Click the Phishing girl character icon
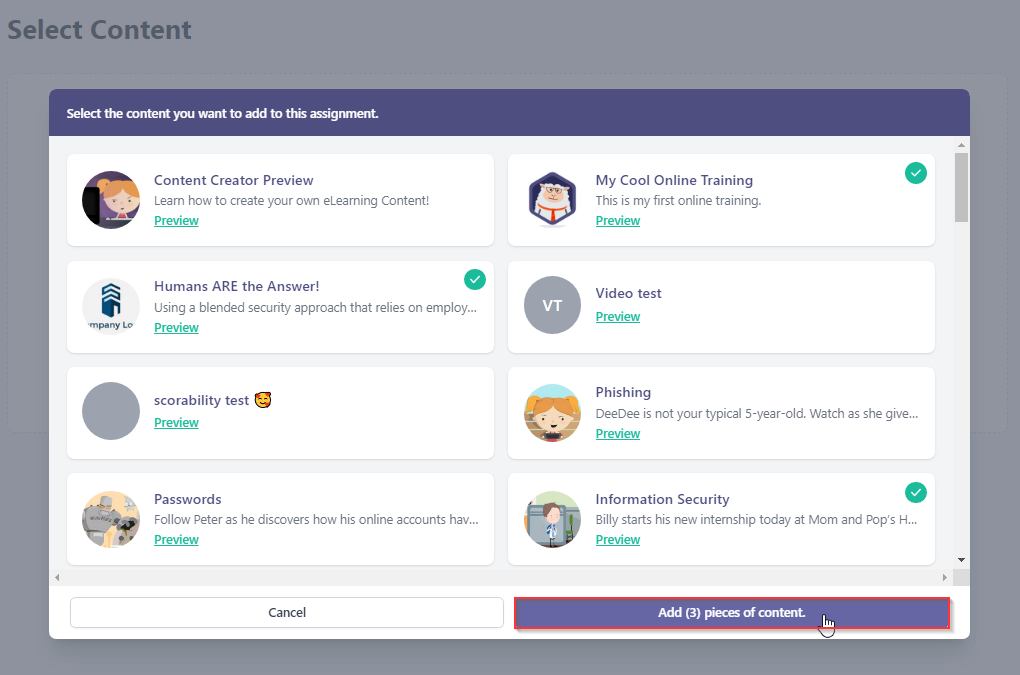The height and width of the screenshot is (675, 1020). coord(552,412)
